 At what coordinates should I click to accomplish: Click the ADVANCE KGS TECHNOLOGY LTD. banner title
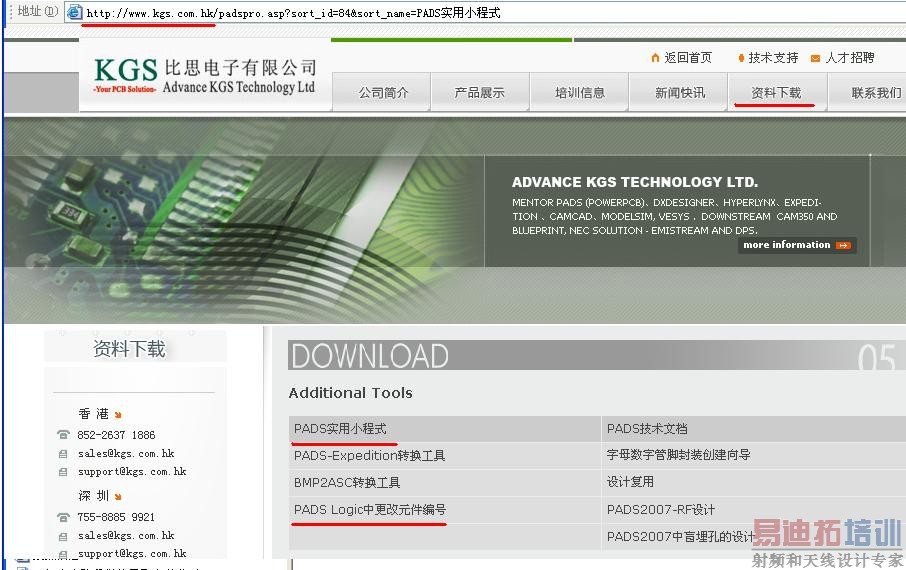coord(634,182)
